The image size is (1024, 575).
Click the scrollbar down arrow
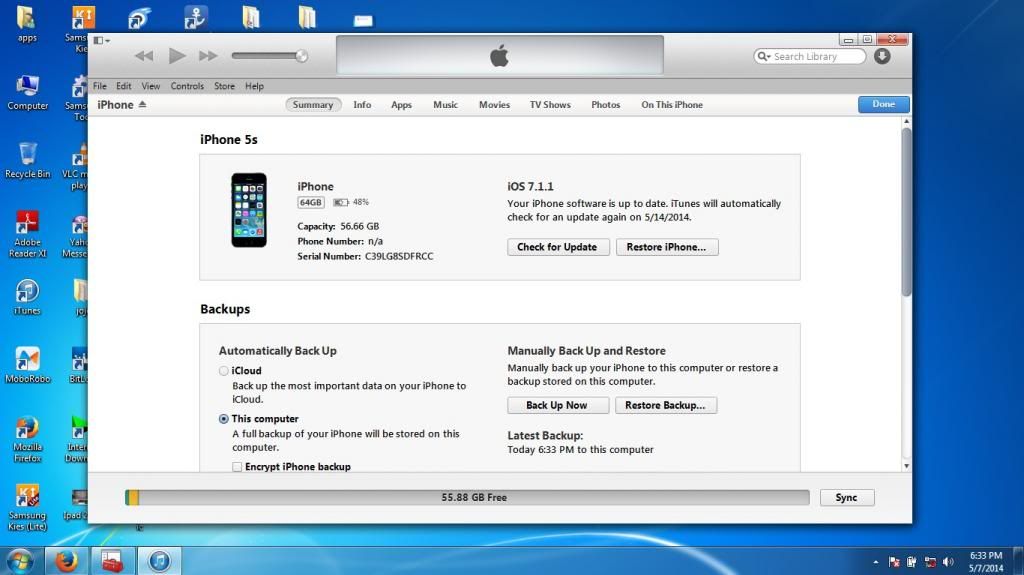click(x=906, y=466)
